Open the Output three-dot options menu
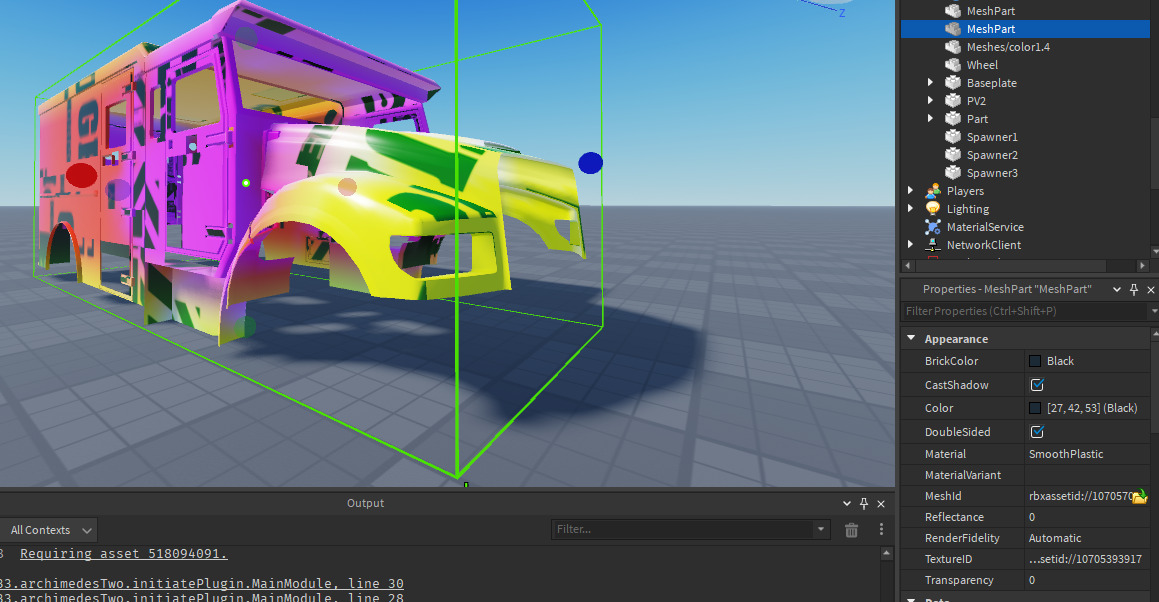Image resolution: width=1159 pixels, height=602 pixels. pos(881,530)
